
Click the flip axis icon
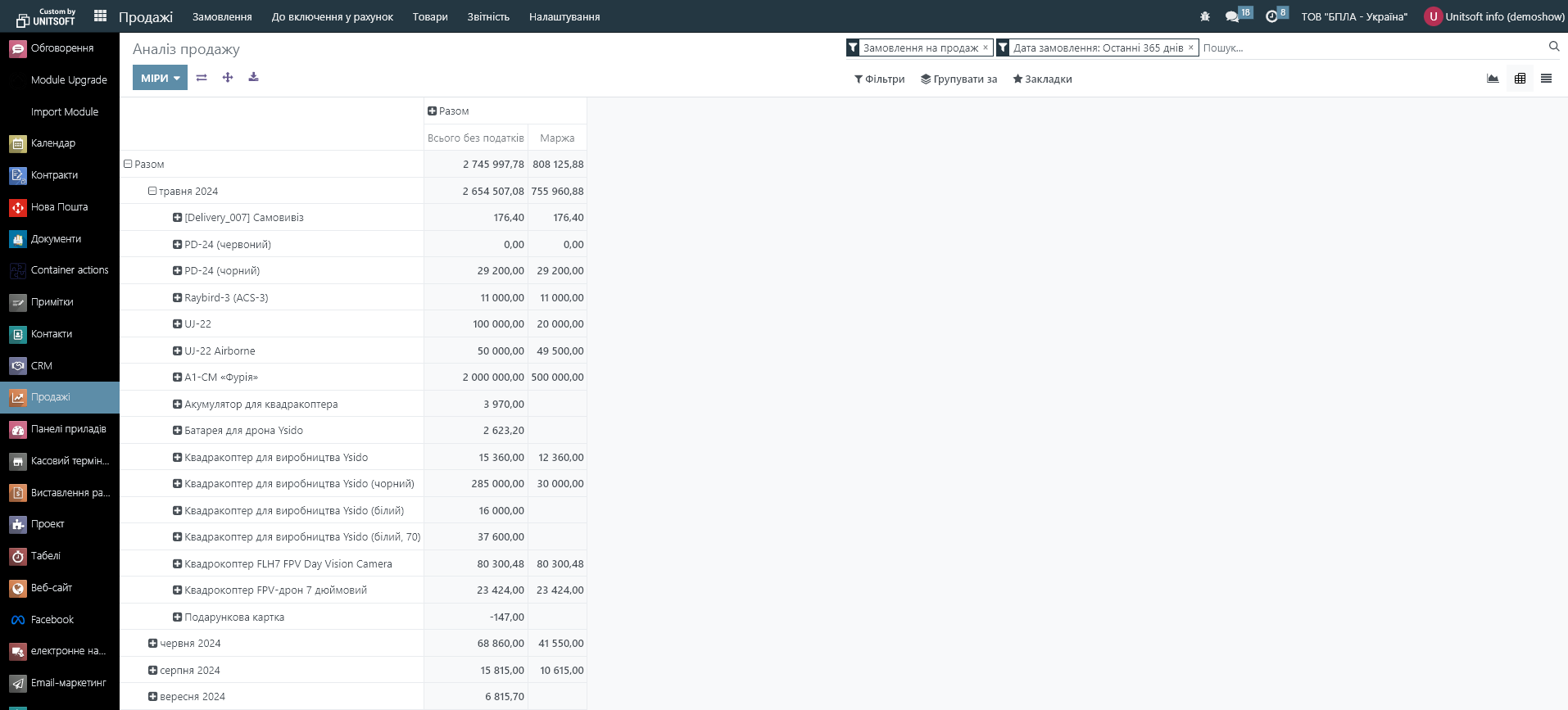(202, 78)
